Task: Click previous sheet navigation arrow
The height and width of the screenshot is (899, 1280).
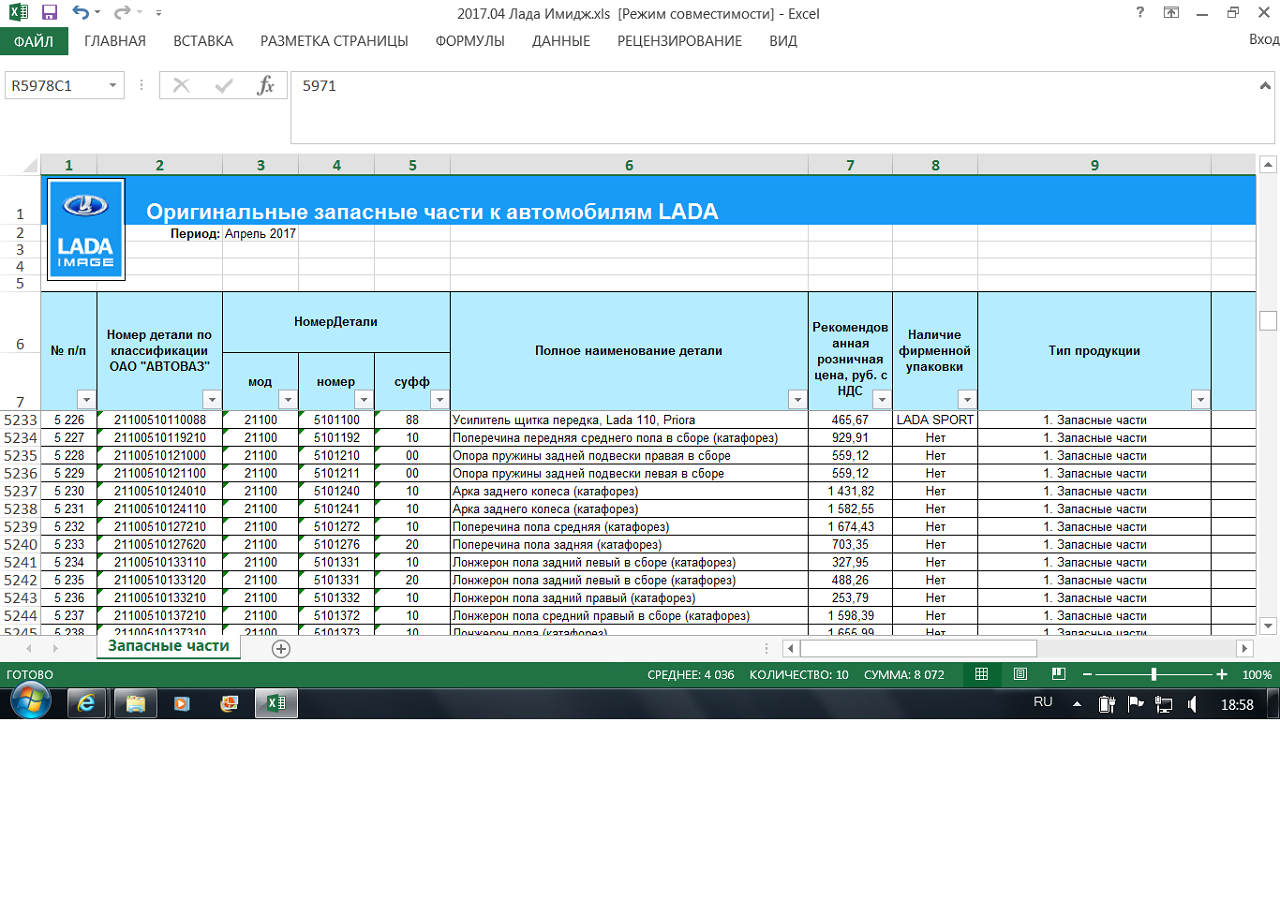Action: point(28,649)
